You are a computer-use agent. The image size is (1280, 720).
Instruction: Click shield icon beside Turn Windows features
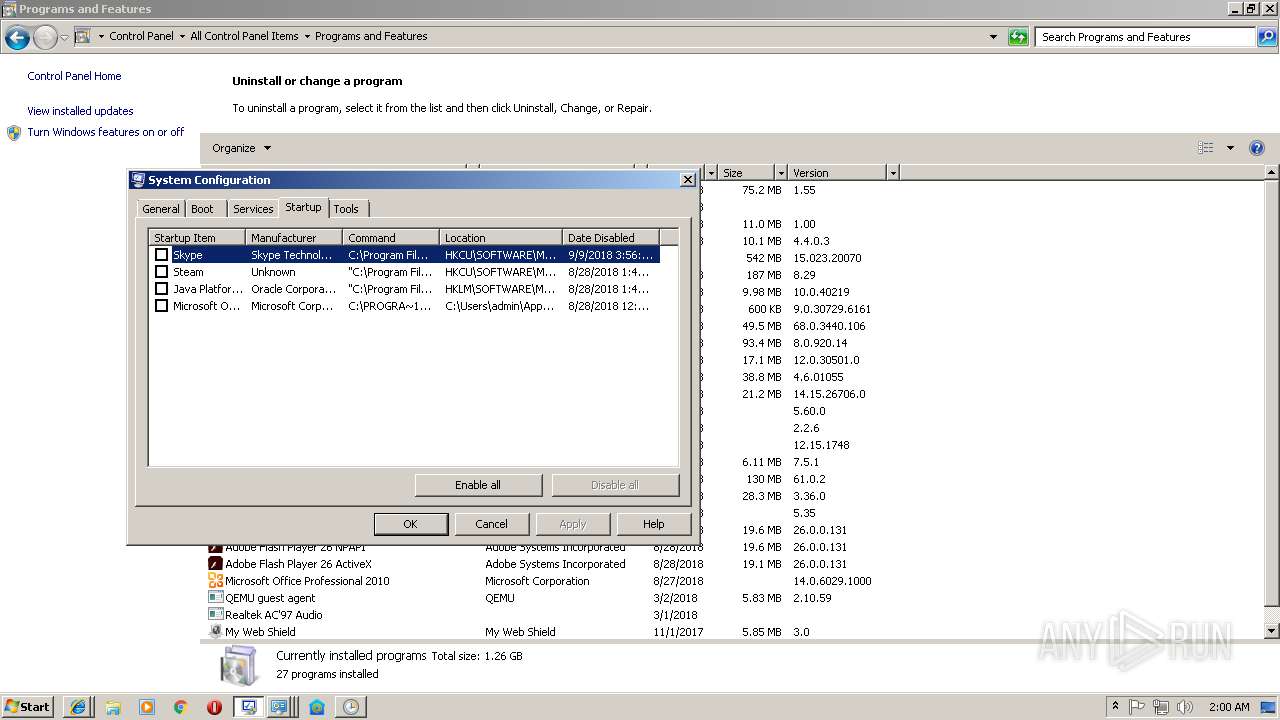click(x=14, y=132)
